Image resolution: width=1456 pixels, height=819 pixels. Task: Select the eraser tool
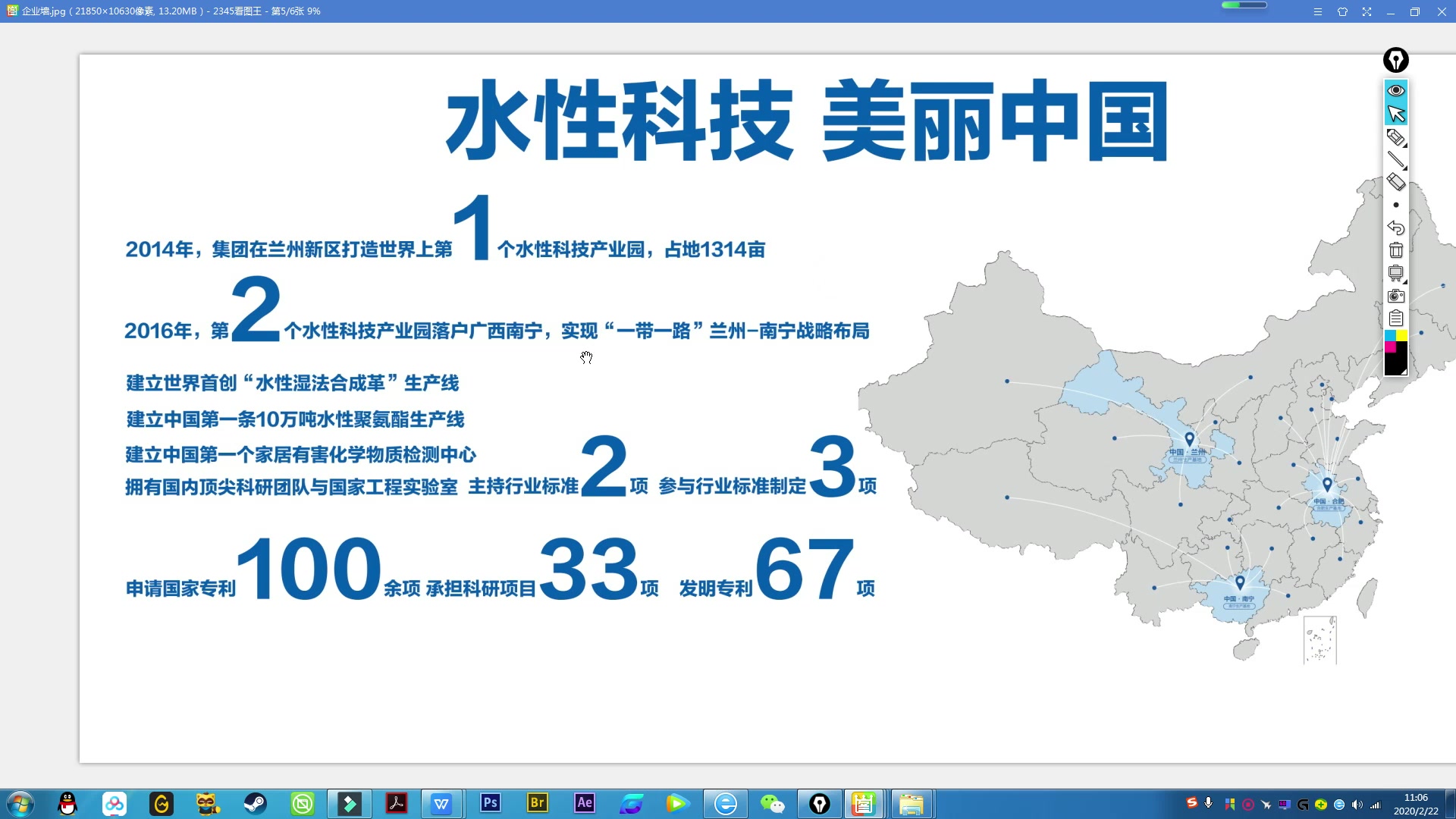tap(1396, 182)
